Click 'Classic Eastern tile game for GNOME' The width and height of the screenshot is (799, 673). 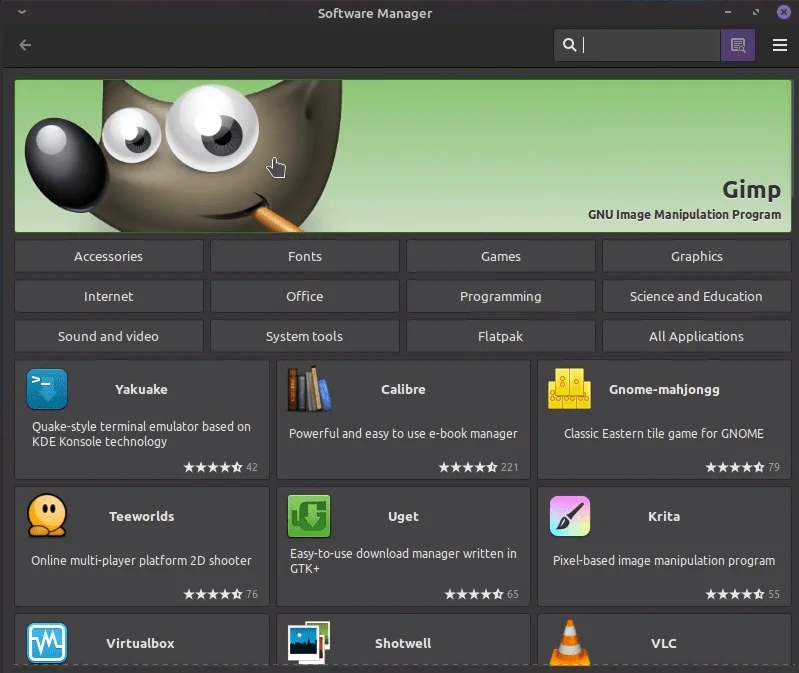[x=664, y=434]
